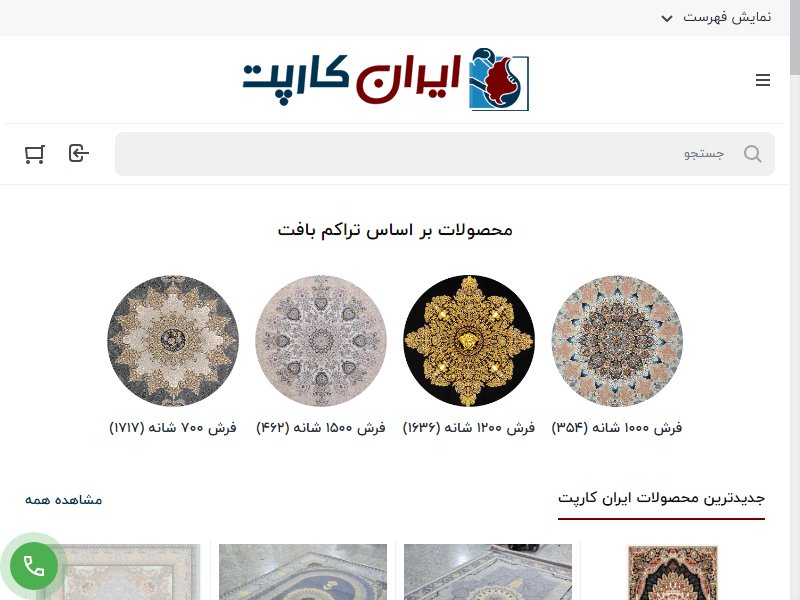Open the نمایش فهرست menu label
Viewport: 800px width, 600px height.
coord(727,17)
